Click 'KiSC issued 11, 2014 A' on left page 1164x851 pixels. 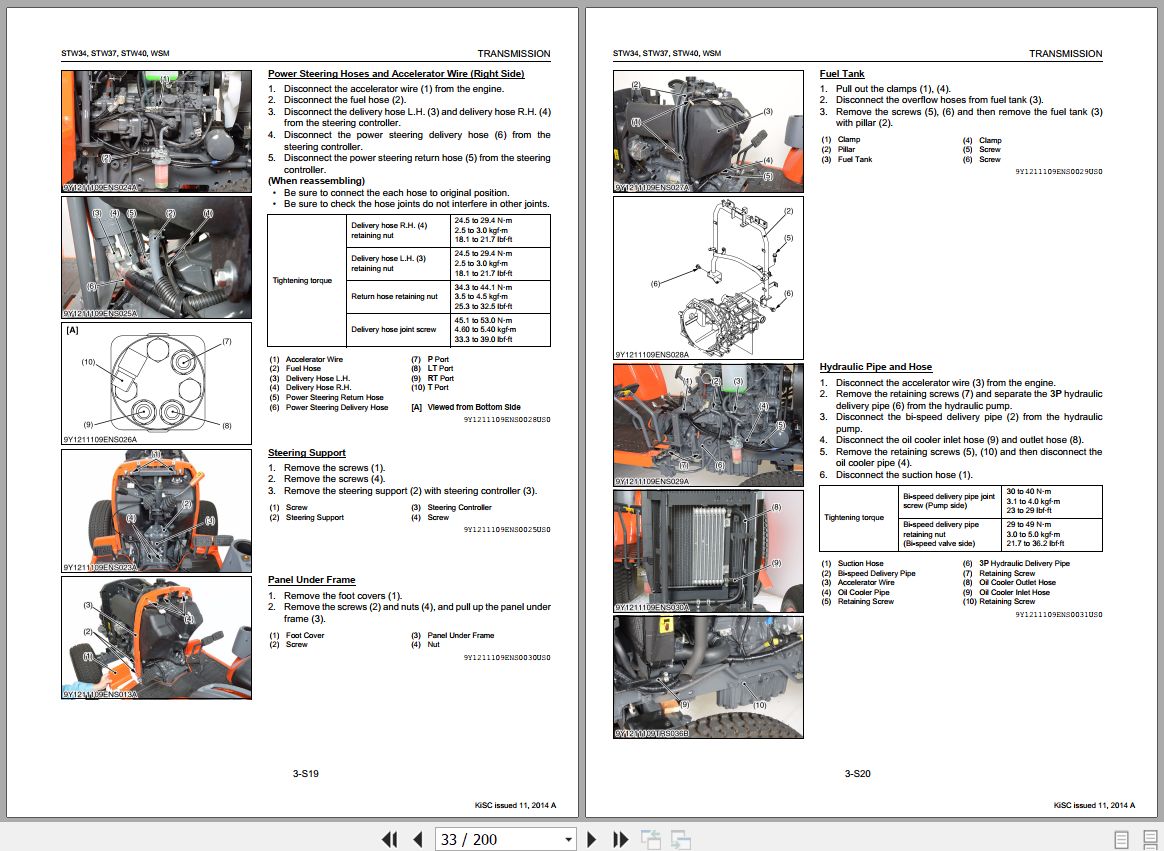[x=515, y=806]
